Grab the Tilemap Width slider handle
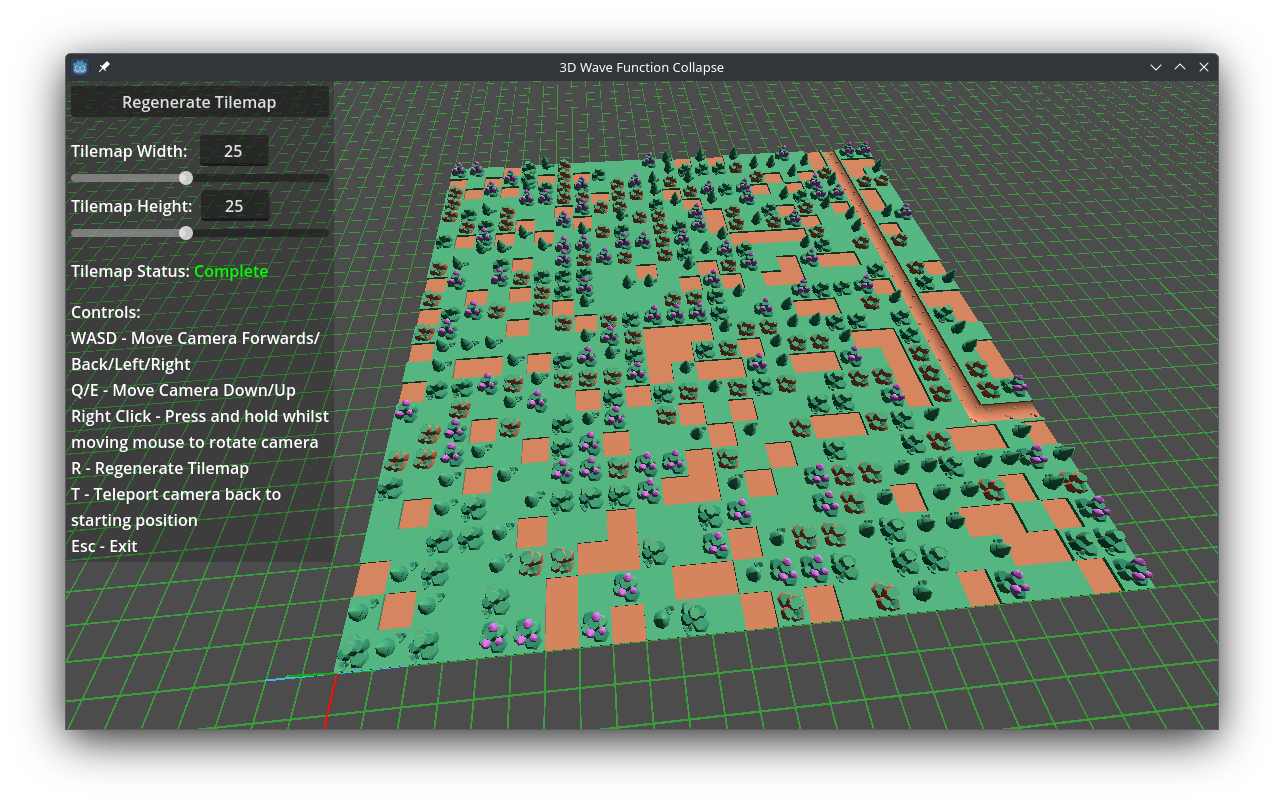Screen dimensions: 1284x807 click(186, 178)
